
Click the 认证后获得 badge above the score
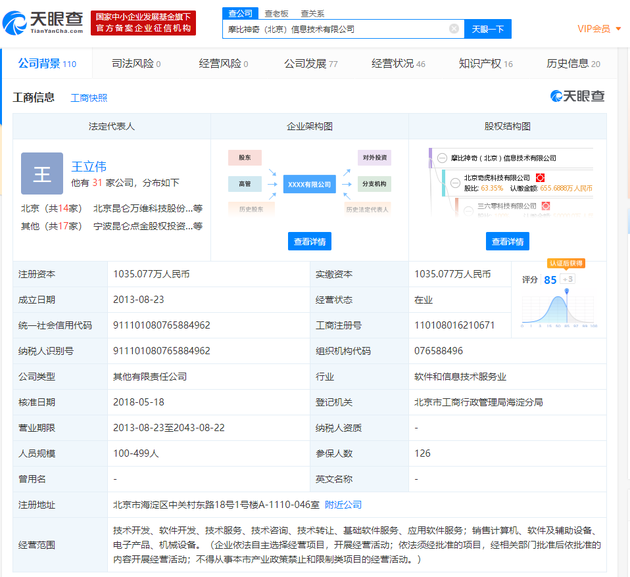(566, 263)
